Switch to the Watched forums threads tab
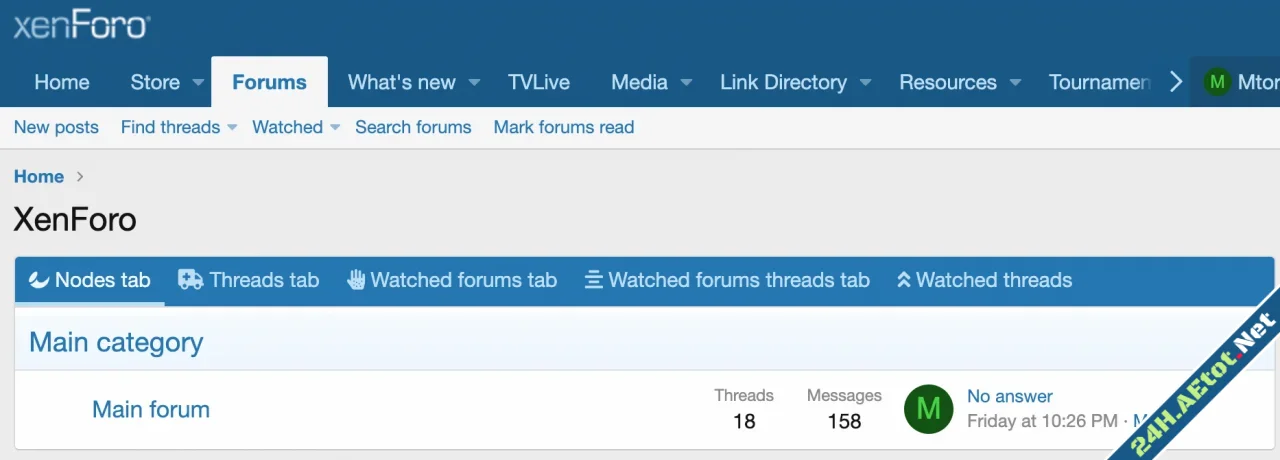This screenshot has width=1280, height=460. pos(727,280)
